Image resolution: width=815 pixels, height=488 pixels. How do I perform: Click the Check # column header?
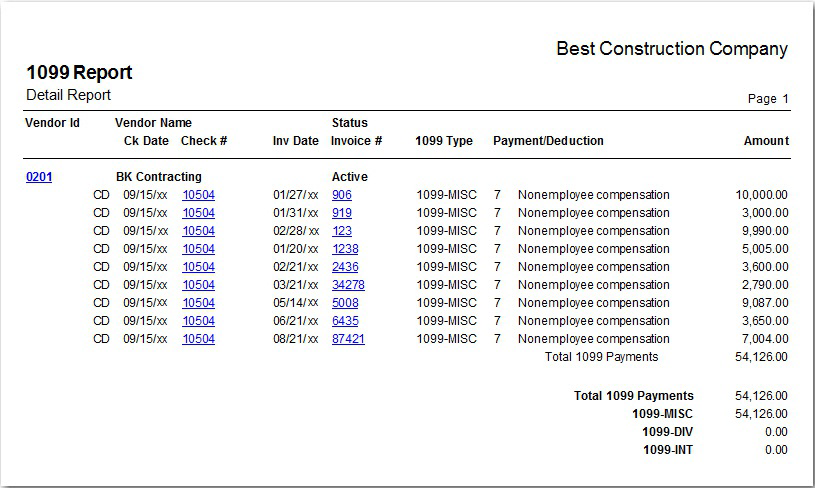(x=204, y=141)
